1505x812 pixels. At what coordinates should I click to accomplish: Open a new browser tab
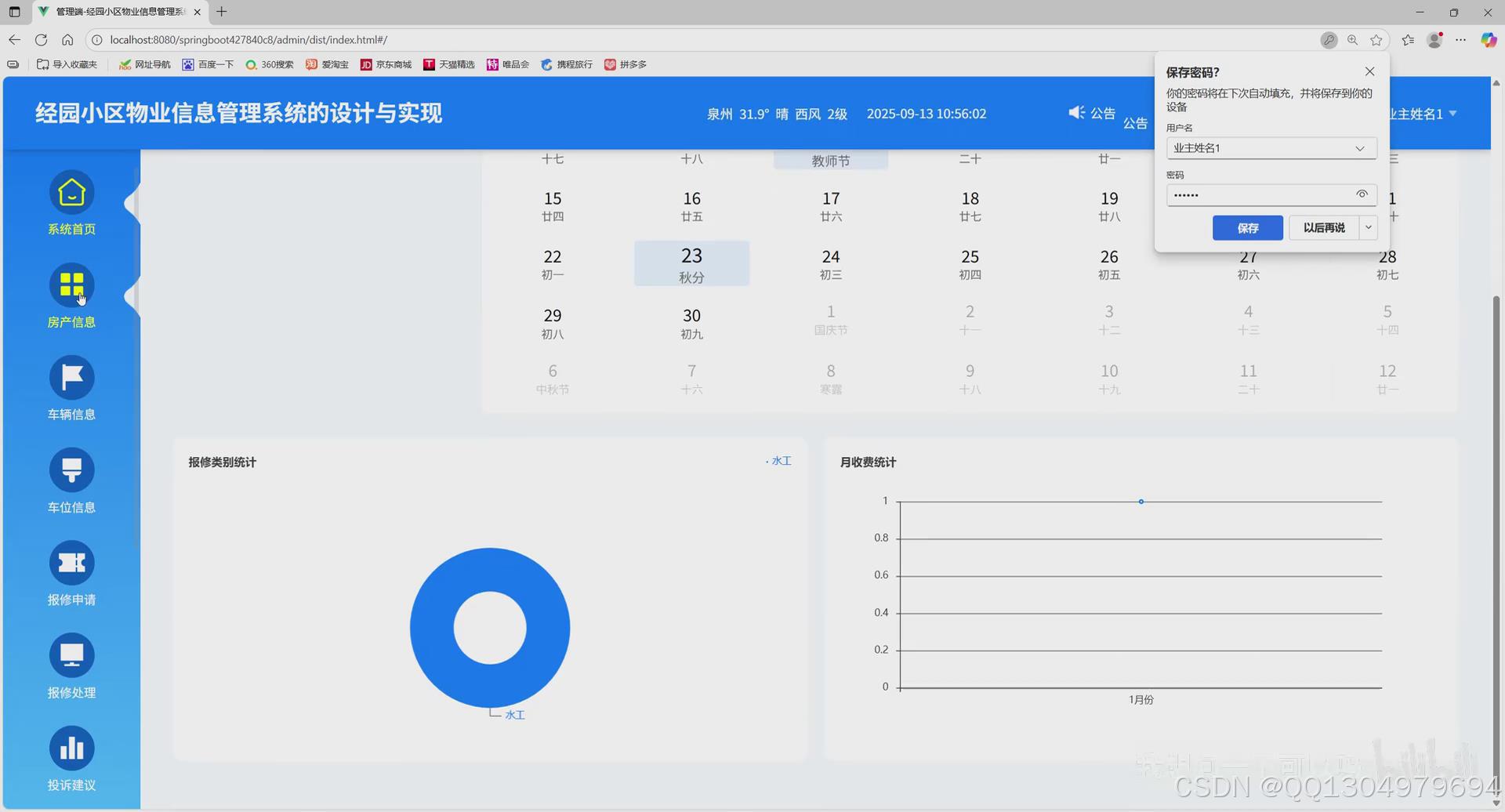pyautogui.click(x=222, y=12)
